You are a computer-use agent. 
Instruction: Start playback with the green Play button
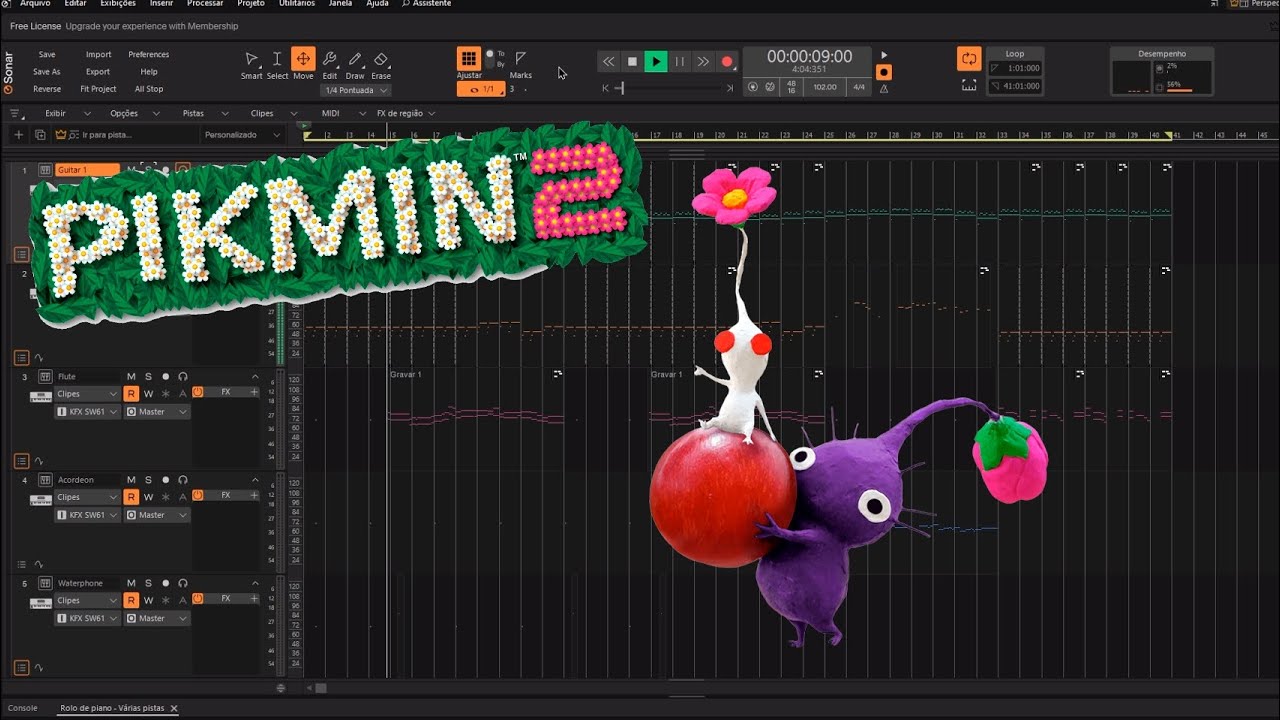click(x=656, y=61)
